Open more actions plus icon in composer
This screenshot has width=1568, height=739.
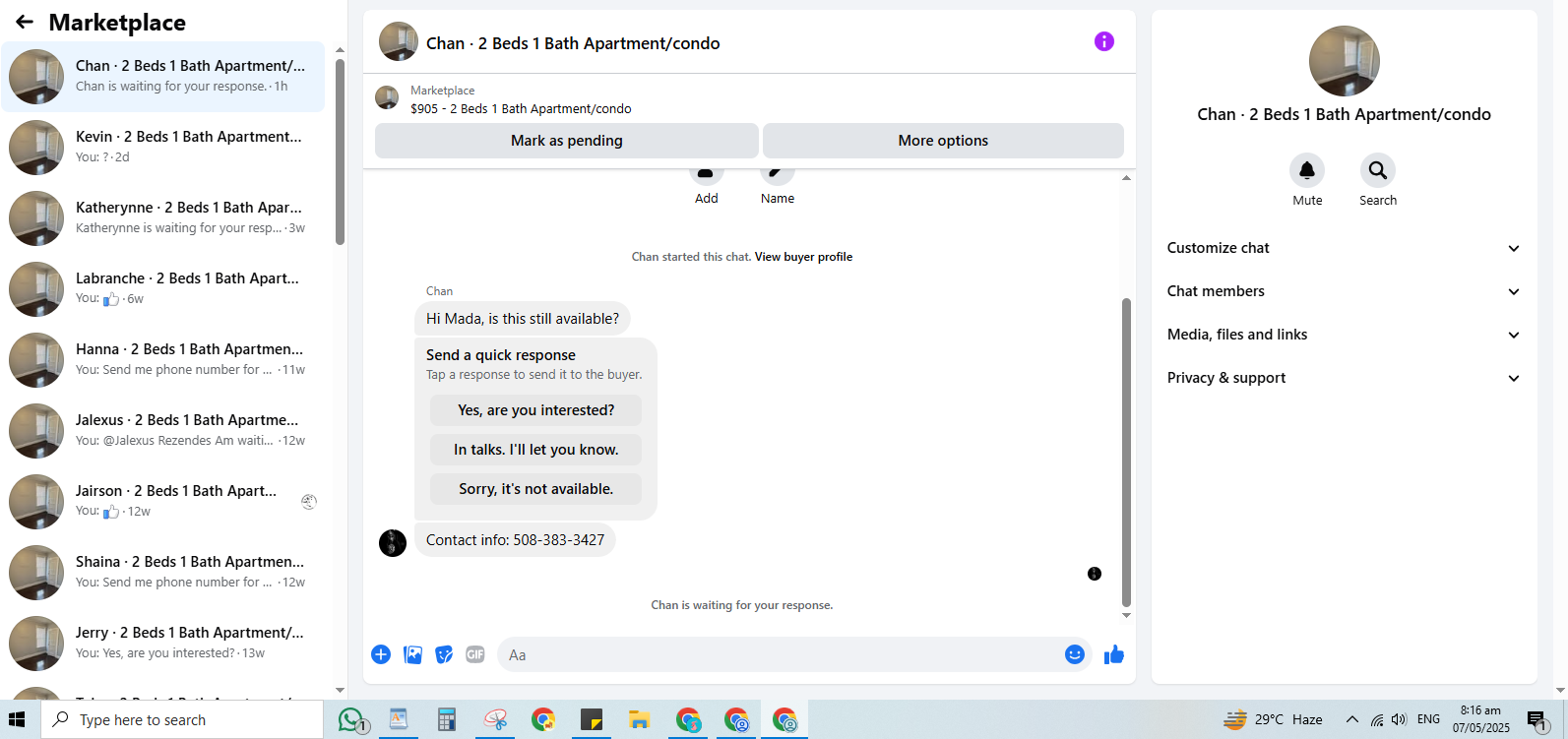(381, 654)
